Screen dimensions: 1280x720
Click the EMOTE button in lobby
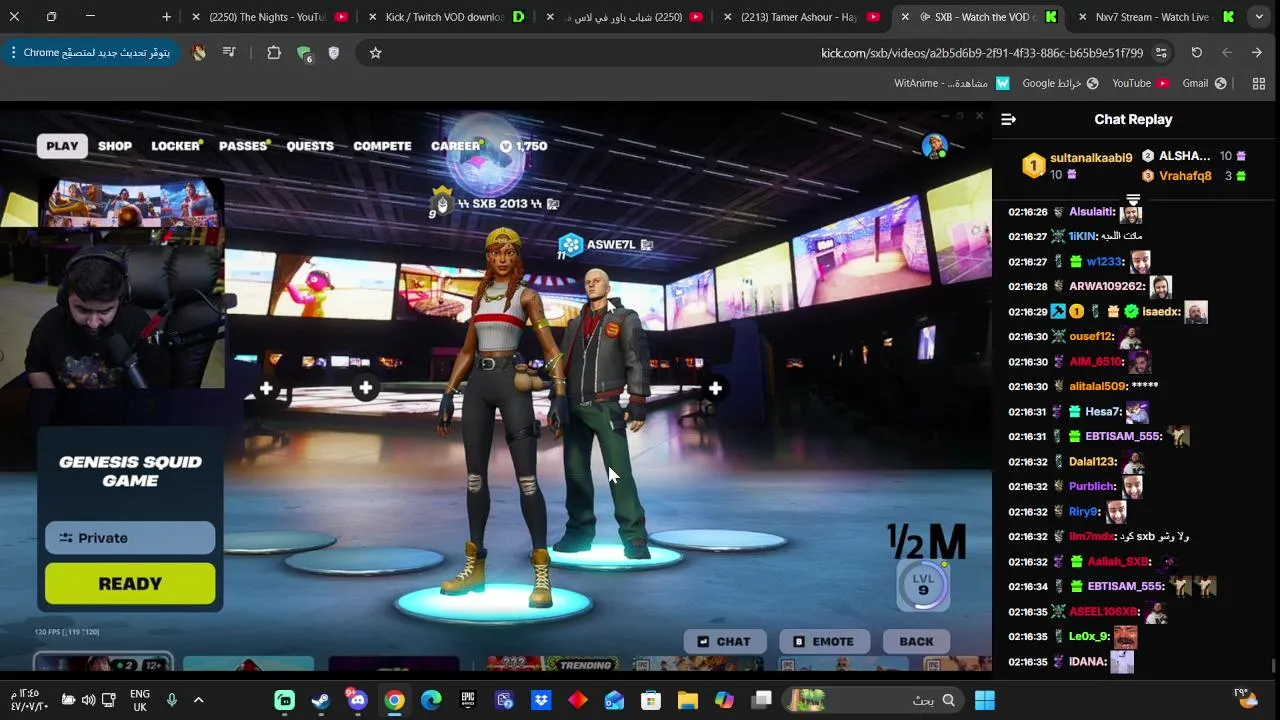(824, 642)
